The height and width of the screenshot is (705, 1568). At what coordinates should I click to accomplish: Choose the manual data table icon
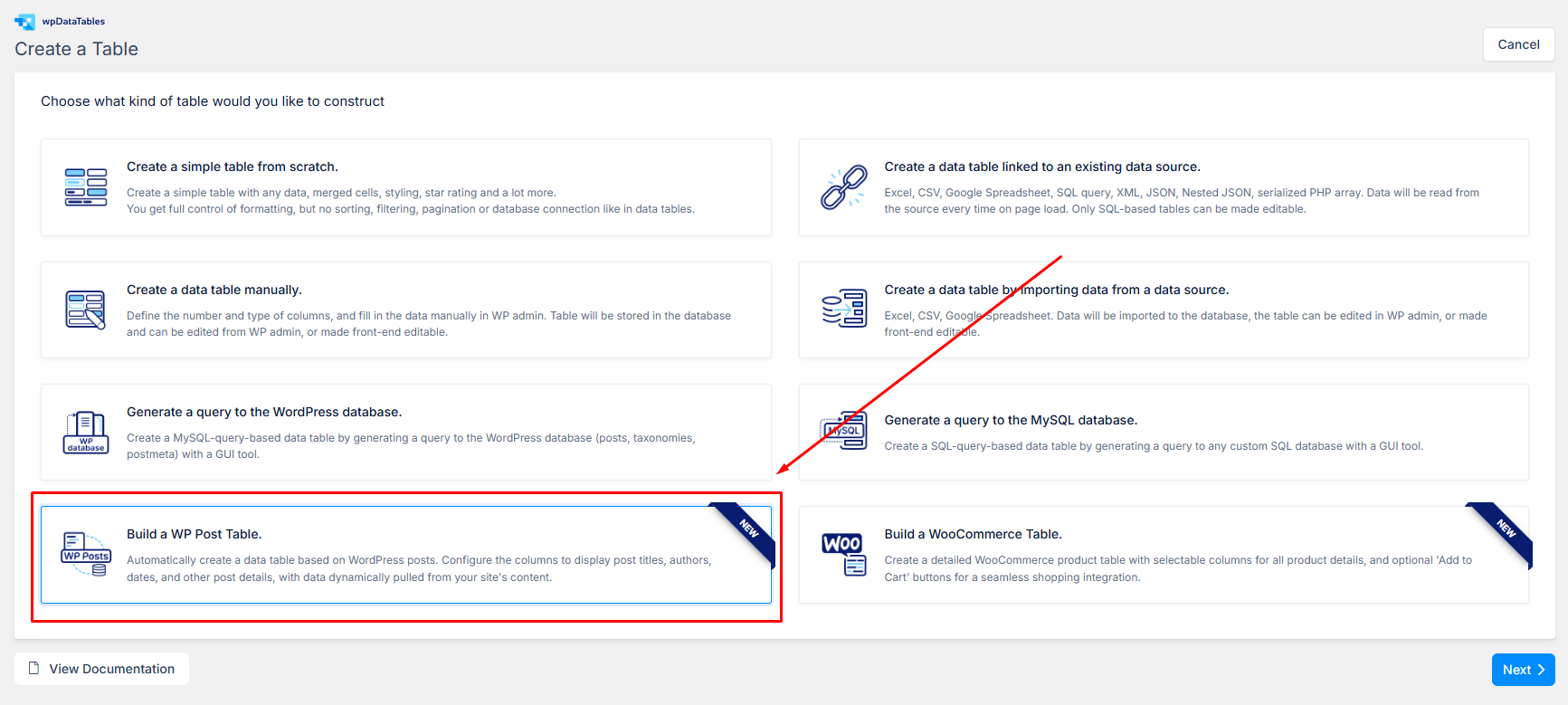(86, 310)
